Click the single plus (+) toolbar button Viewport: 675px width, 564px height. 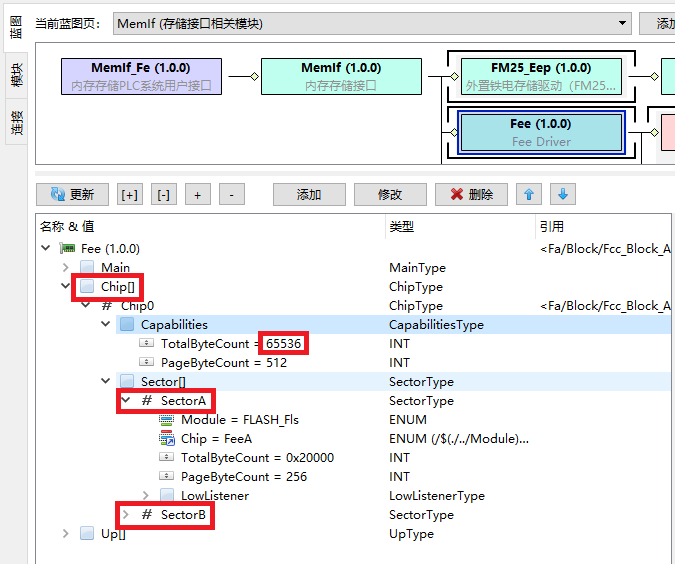point(197,195)
